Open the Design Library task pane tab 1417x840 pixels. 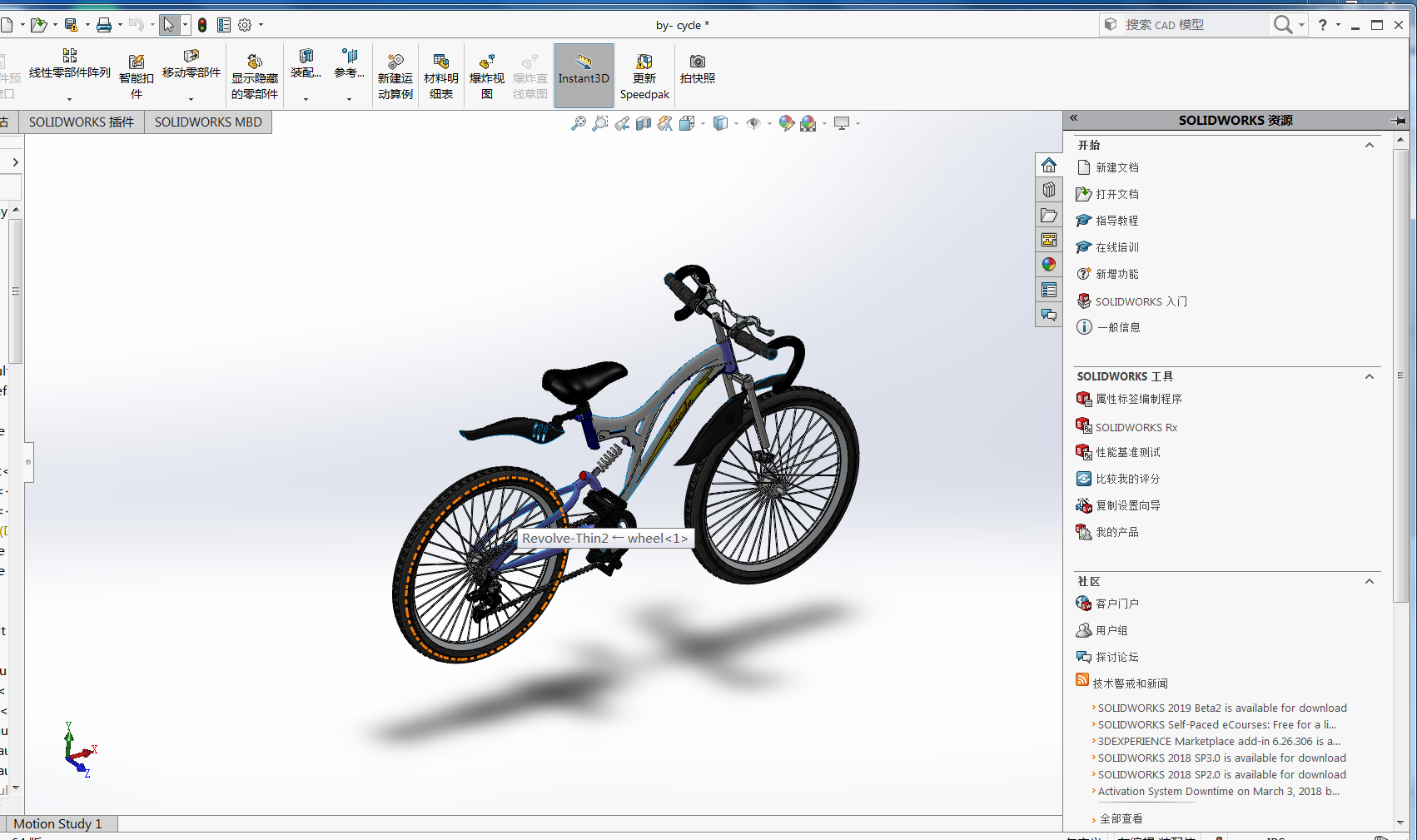(1048, 189)
